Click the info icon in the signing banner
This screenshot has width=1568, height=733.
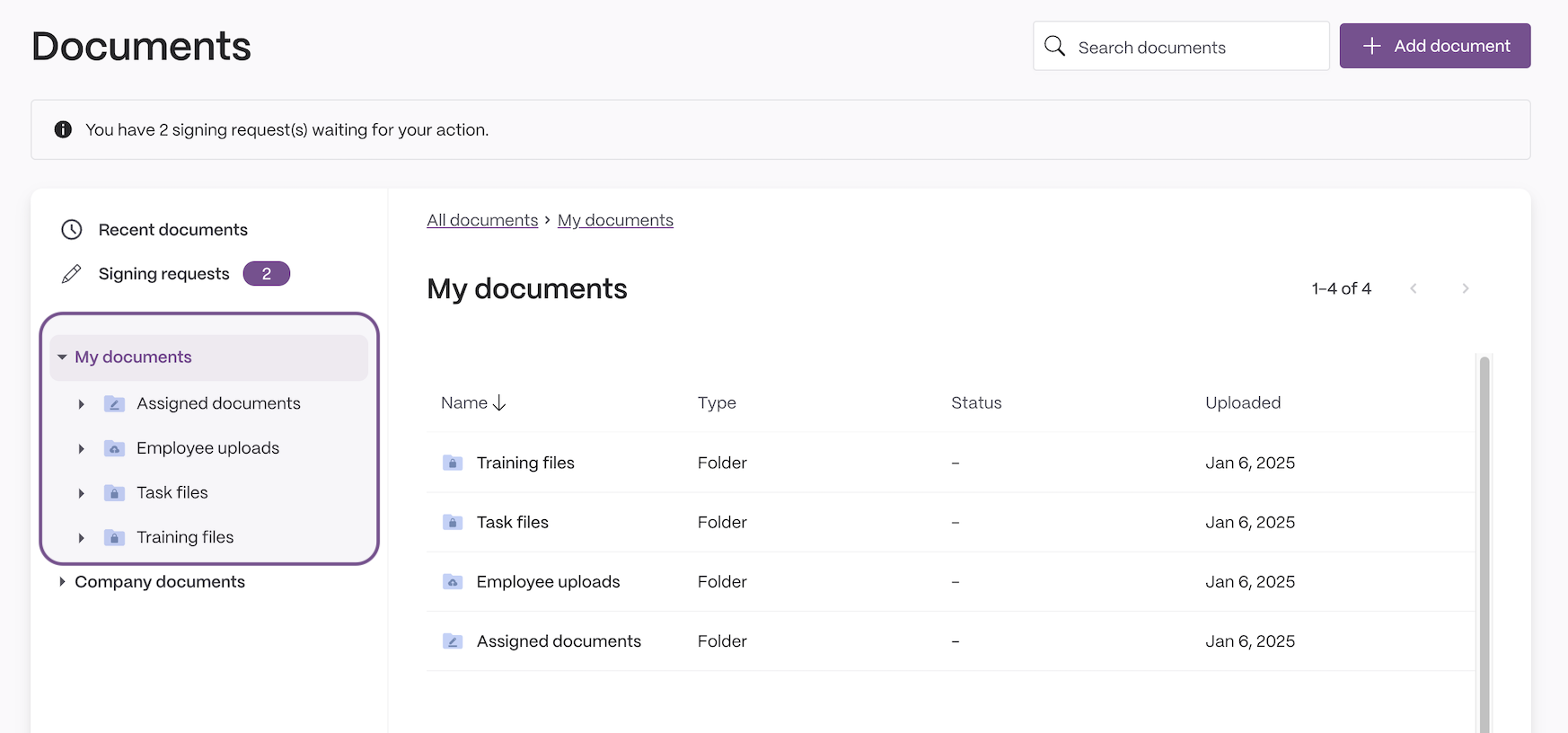[x=63, y=129]
